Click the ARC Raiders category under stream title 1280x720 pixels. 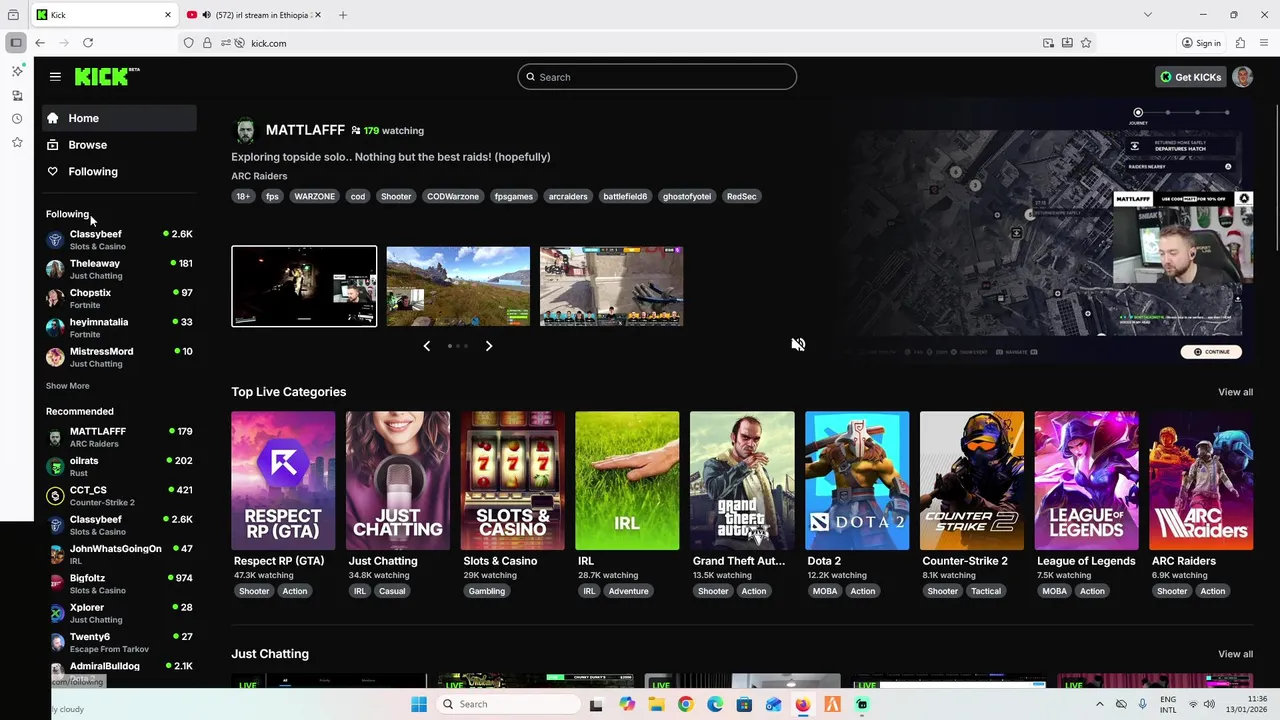259,176
